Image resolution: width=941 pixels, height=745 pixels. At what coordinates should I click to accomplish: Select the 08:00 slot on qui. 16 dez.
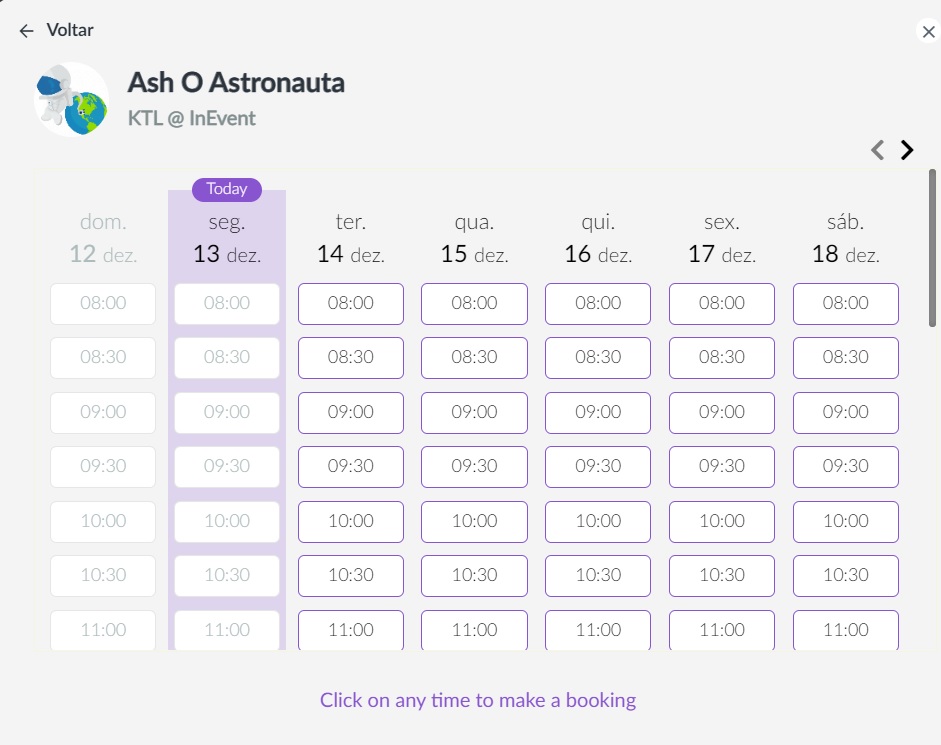pos(598,304)
